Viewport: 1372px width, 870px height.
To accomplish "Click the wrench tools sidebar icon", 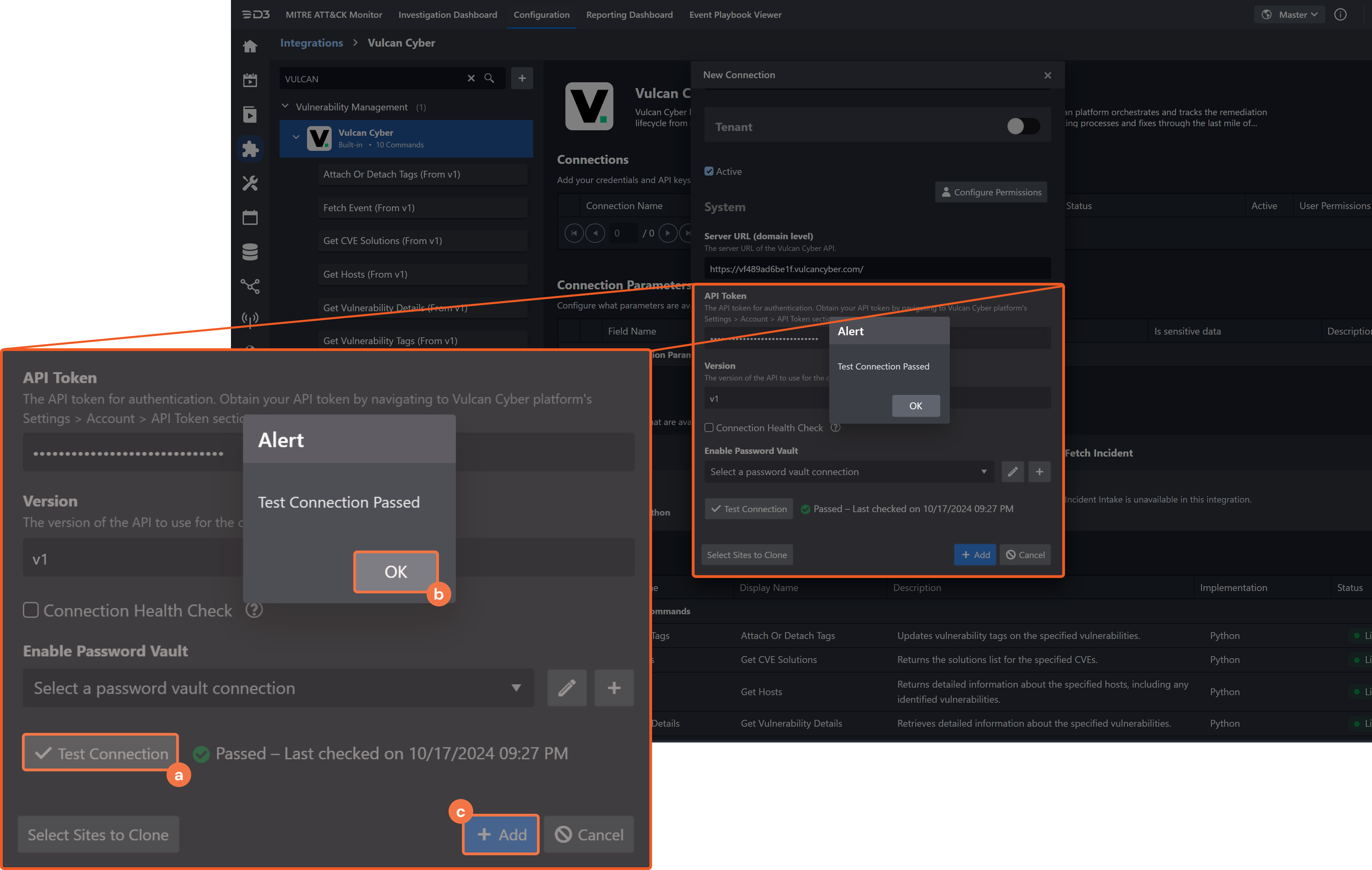I will (x=249, y=183).
